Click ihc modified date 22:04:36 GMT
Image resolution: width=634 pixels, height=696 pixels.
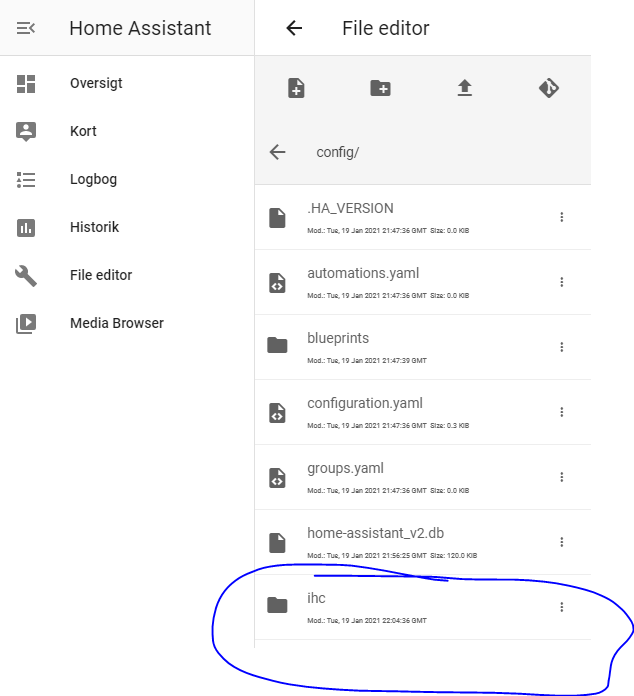click(x=367, y=621)
